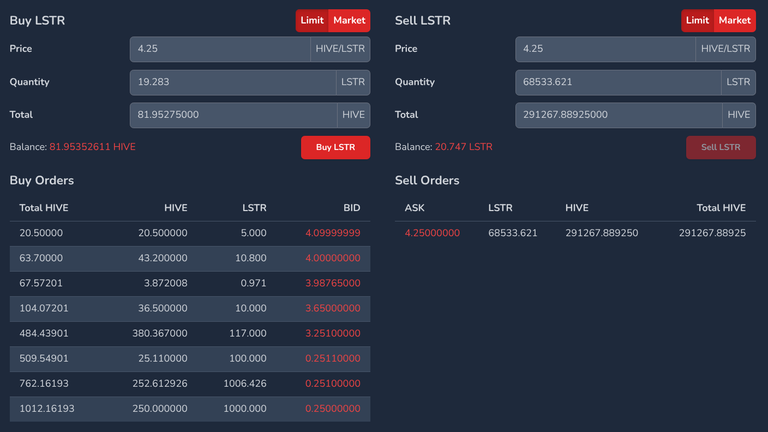Select buy order with bid 4.00000000
Screen dimensions: 768x432
tap(190, 259)
